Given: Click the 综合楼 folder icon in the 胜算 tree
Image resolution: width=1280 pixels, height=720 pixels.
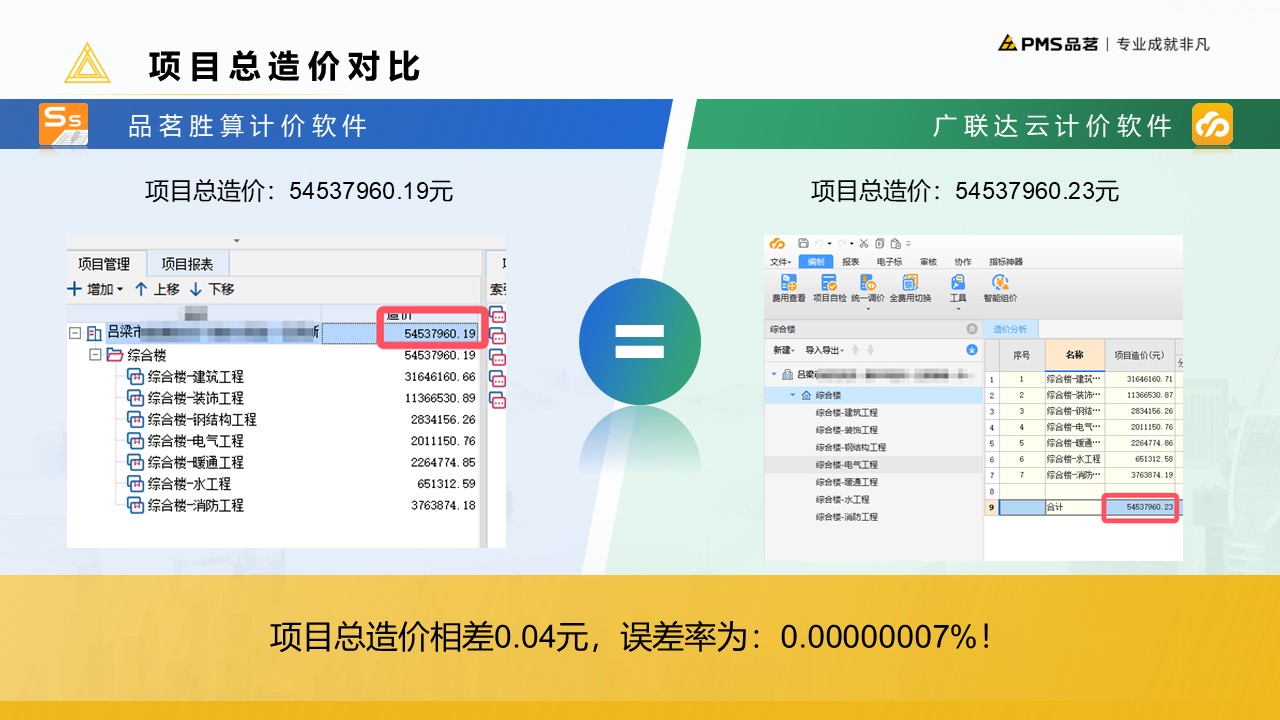Looking at the screenshot, I should pyautogui.click(x=115, y=355).
